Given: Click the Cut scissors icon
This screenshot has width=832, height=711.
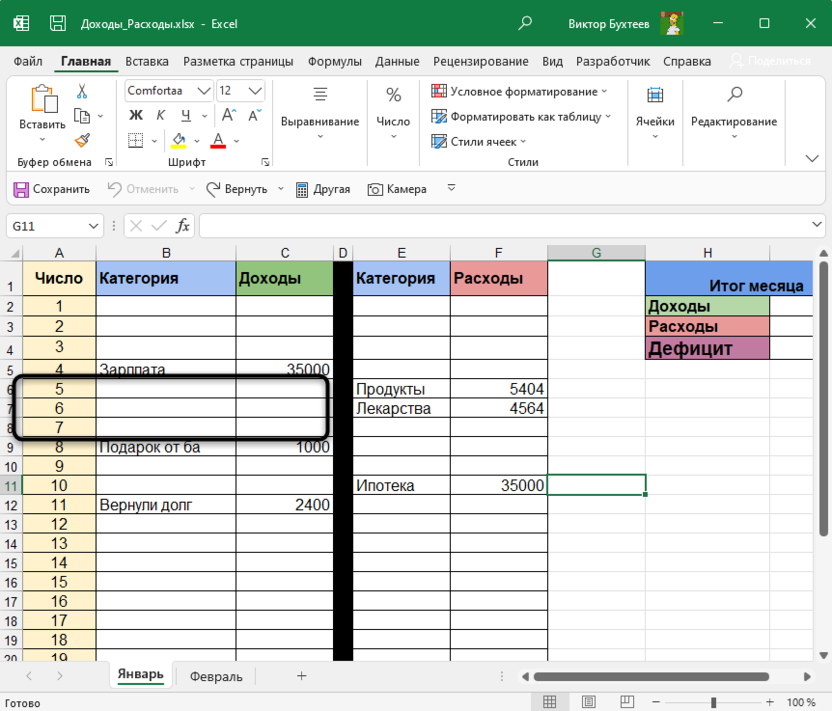Looking at the screenshot, I should pyautogui.click(x=82, y=91).
